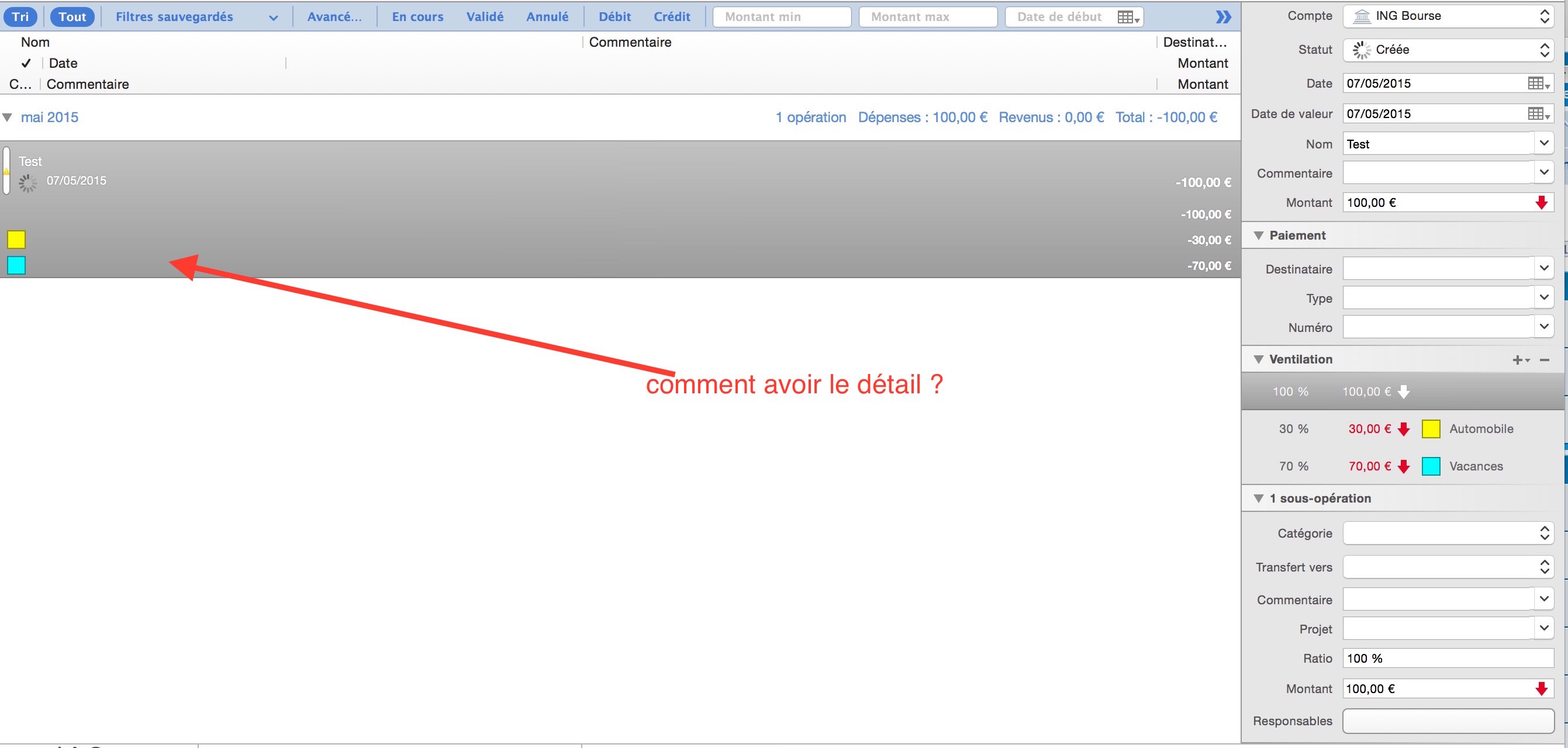Click the Tri sort button

point(20,16)
